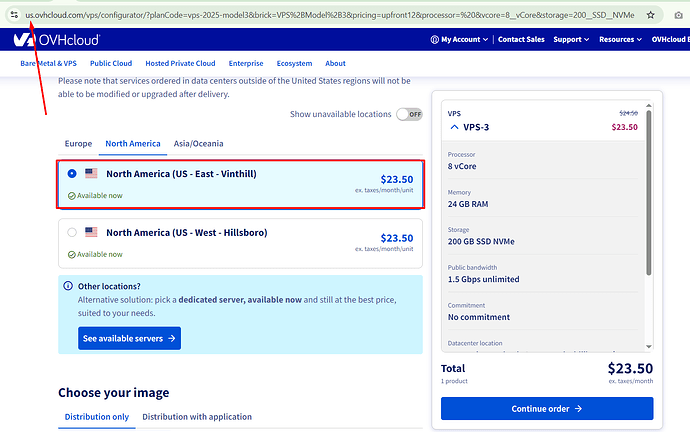Image resolution: width=690 pixels, height=432 pixels.
Task: Open Hosted Private Cloud menu
Action: (x=180, y=63)
